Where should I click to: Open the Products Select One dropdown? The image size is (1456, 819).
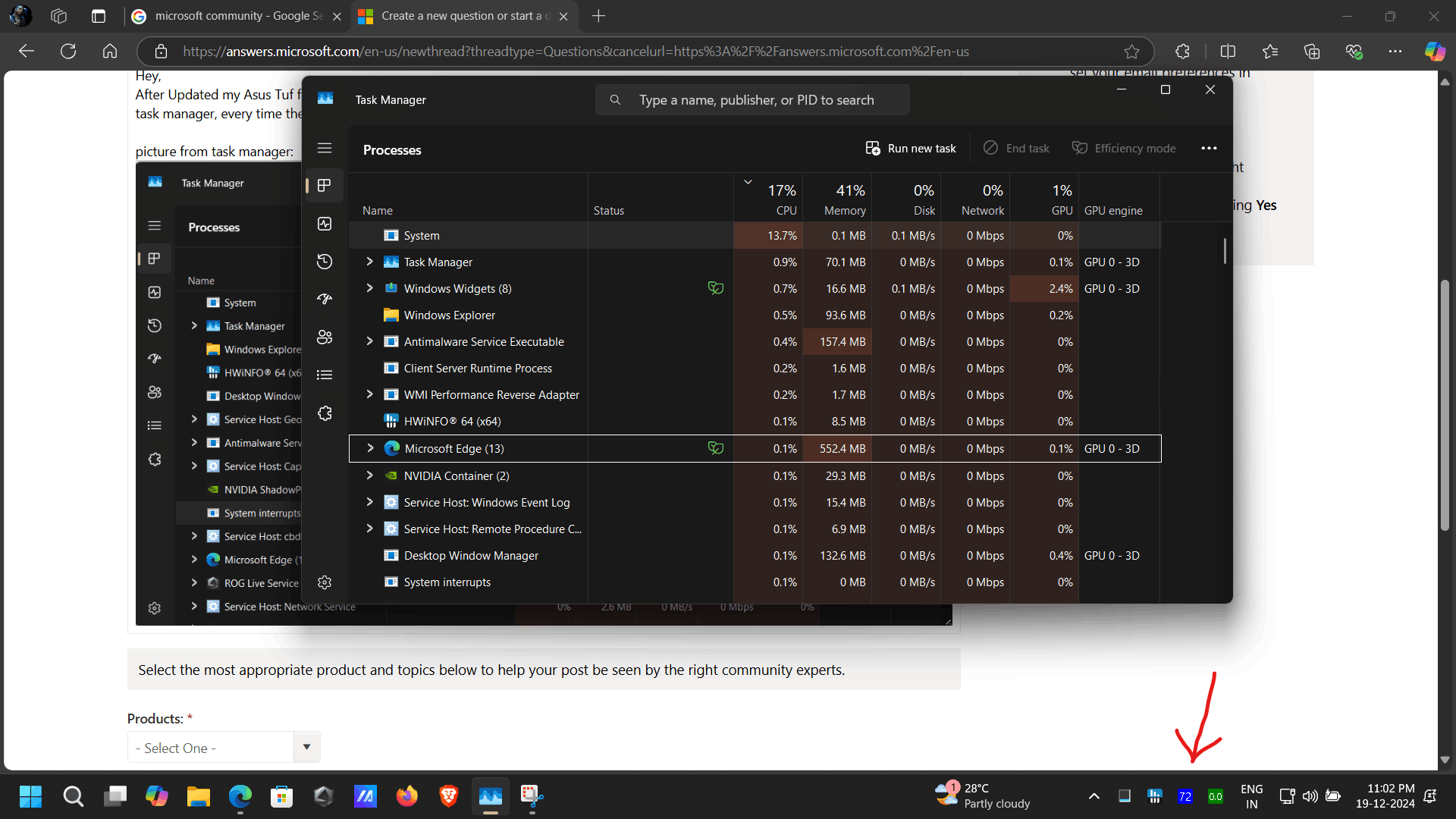(224, 748)
